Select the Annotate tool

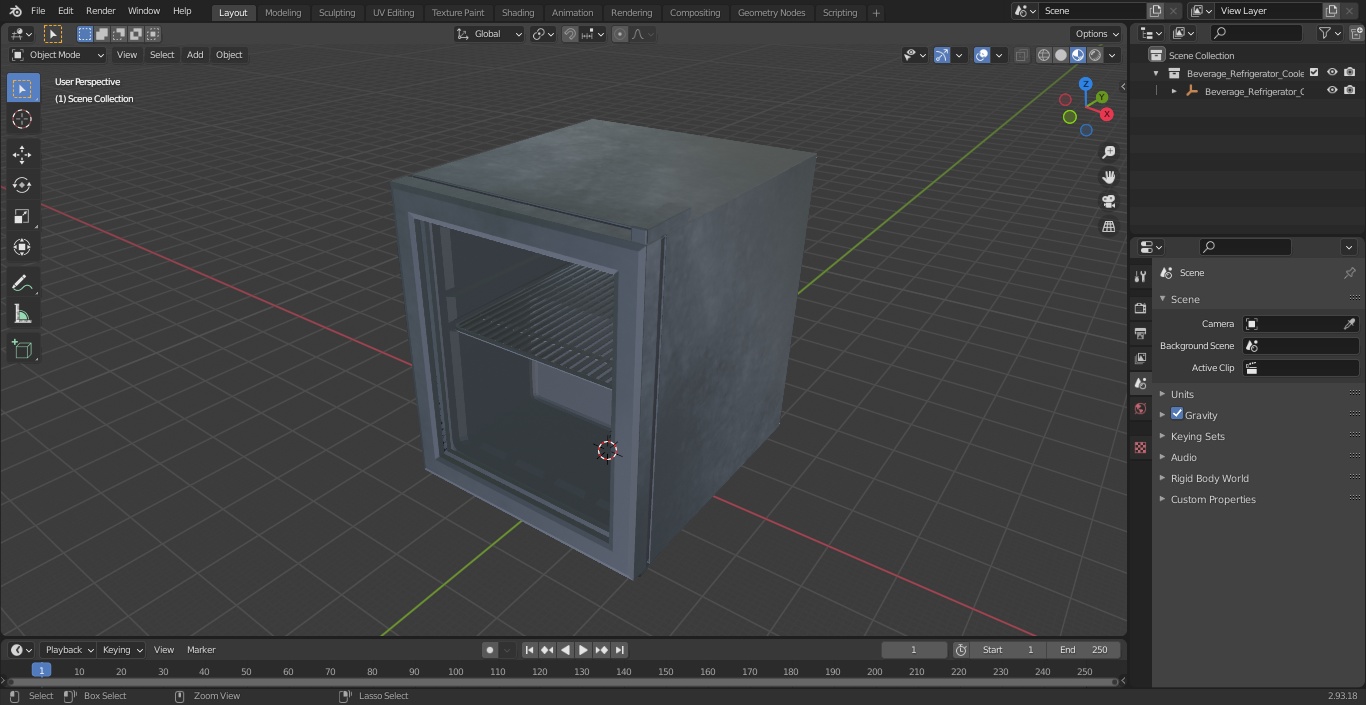click(x=22, y=284)
